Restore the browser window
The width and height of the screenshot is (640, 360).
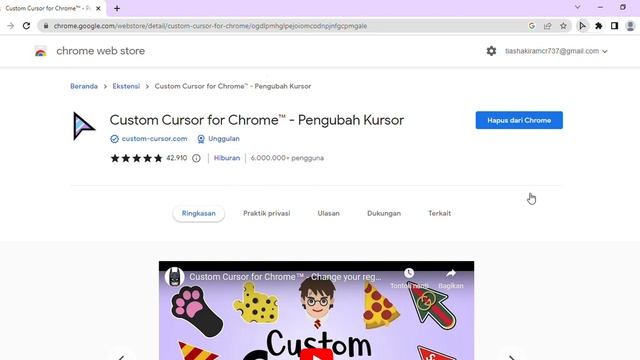tap(622, 7)
